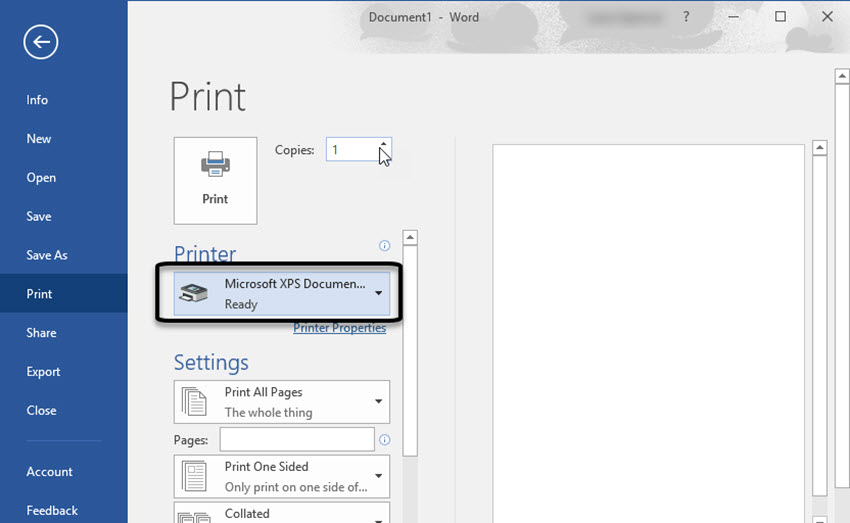This screenshot has height=523, width=850.
Task: Open the Share menu item
Action: [41, 333]
